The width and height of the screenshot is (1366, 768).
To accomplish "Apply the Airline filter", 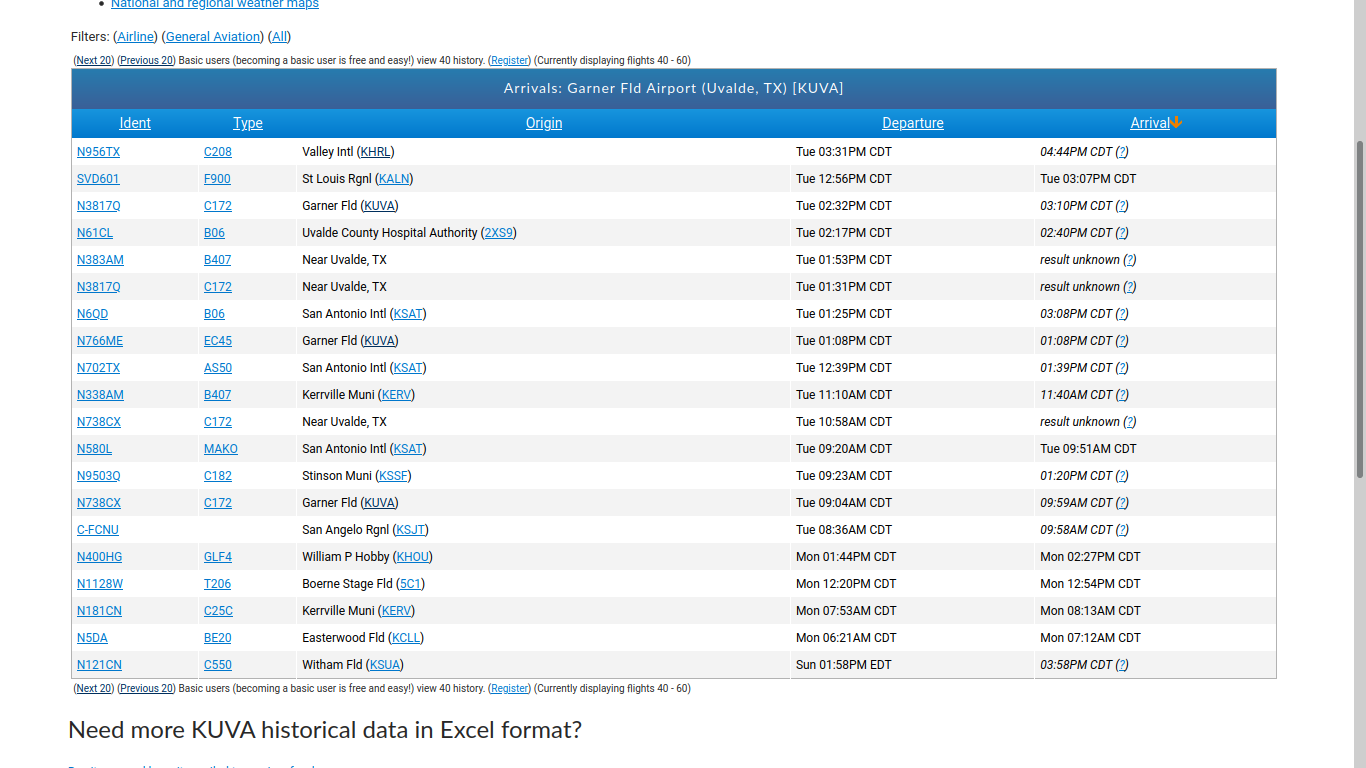I will [x=136, y=37].
